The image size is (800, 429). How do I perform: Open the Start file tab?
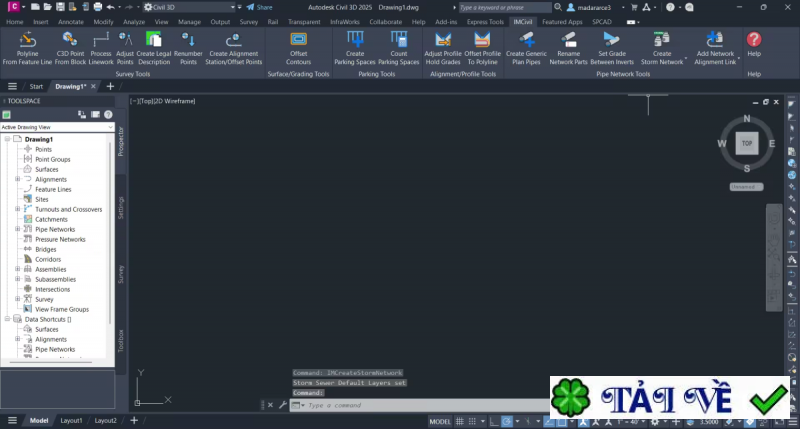[x=36, y=86]
